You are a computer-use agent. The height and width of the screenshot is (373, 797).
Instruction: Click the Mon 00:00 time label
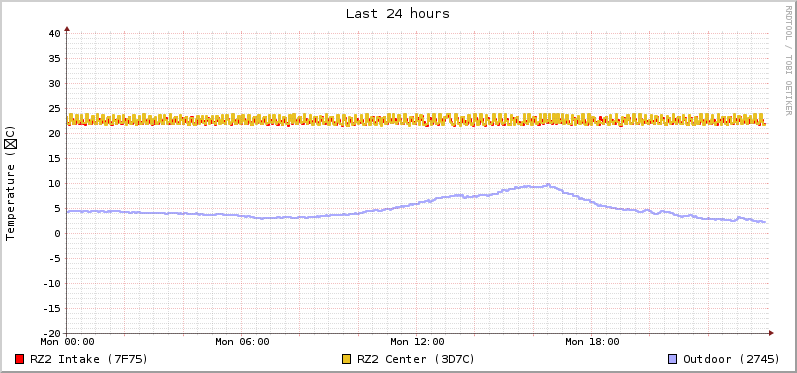pyautogui.click(x=68, y=342)
